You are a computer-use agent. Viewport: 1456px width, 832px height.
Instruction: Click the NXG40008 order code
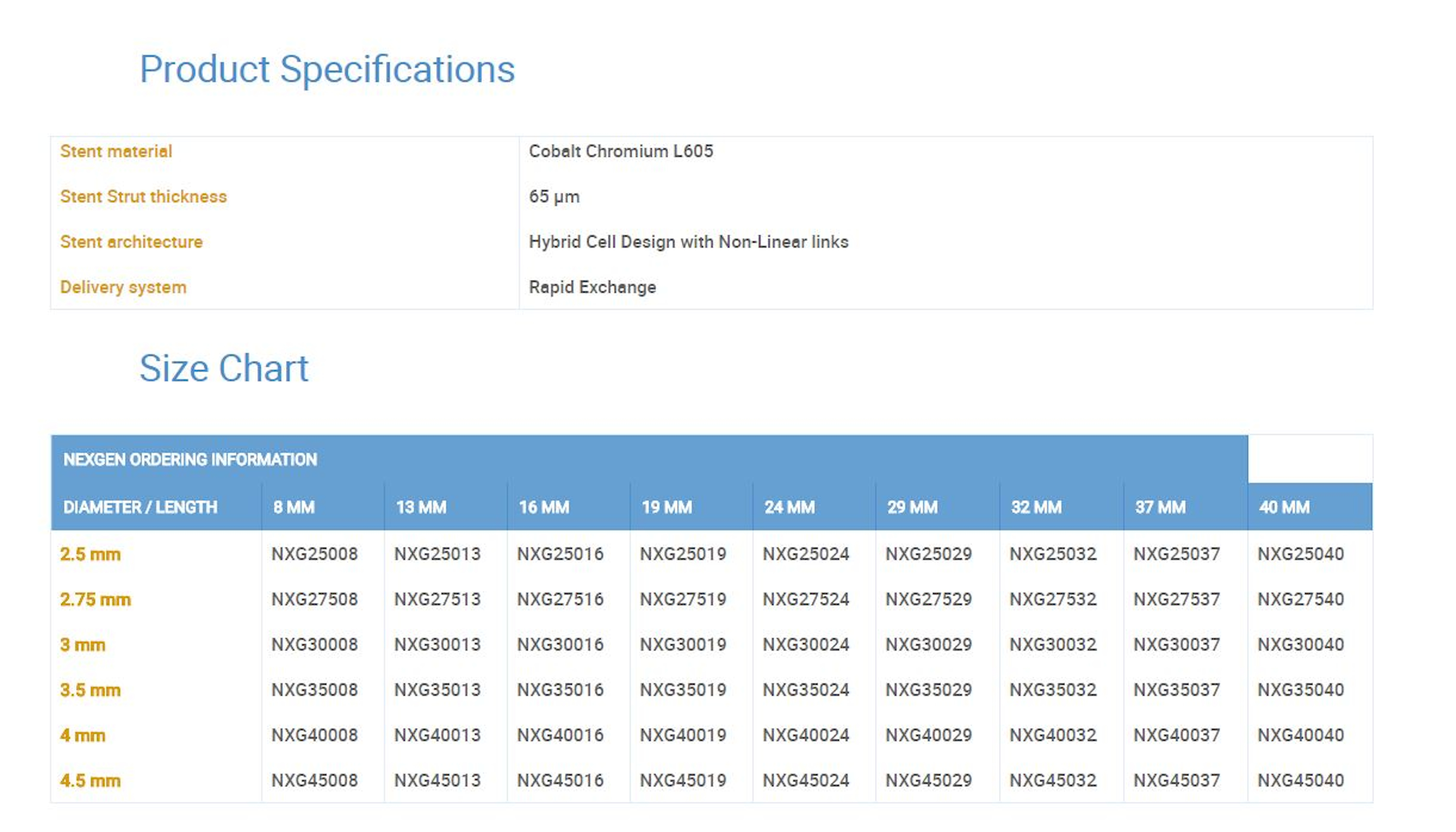[x=314, y=735]
